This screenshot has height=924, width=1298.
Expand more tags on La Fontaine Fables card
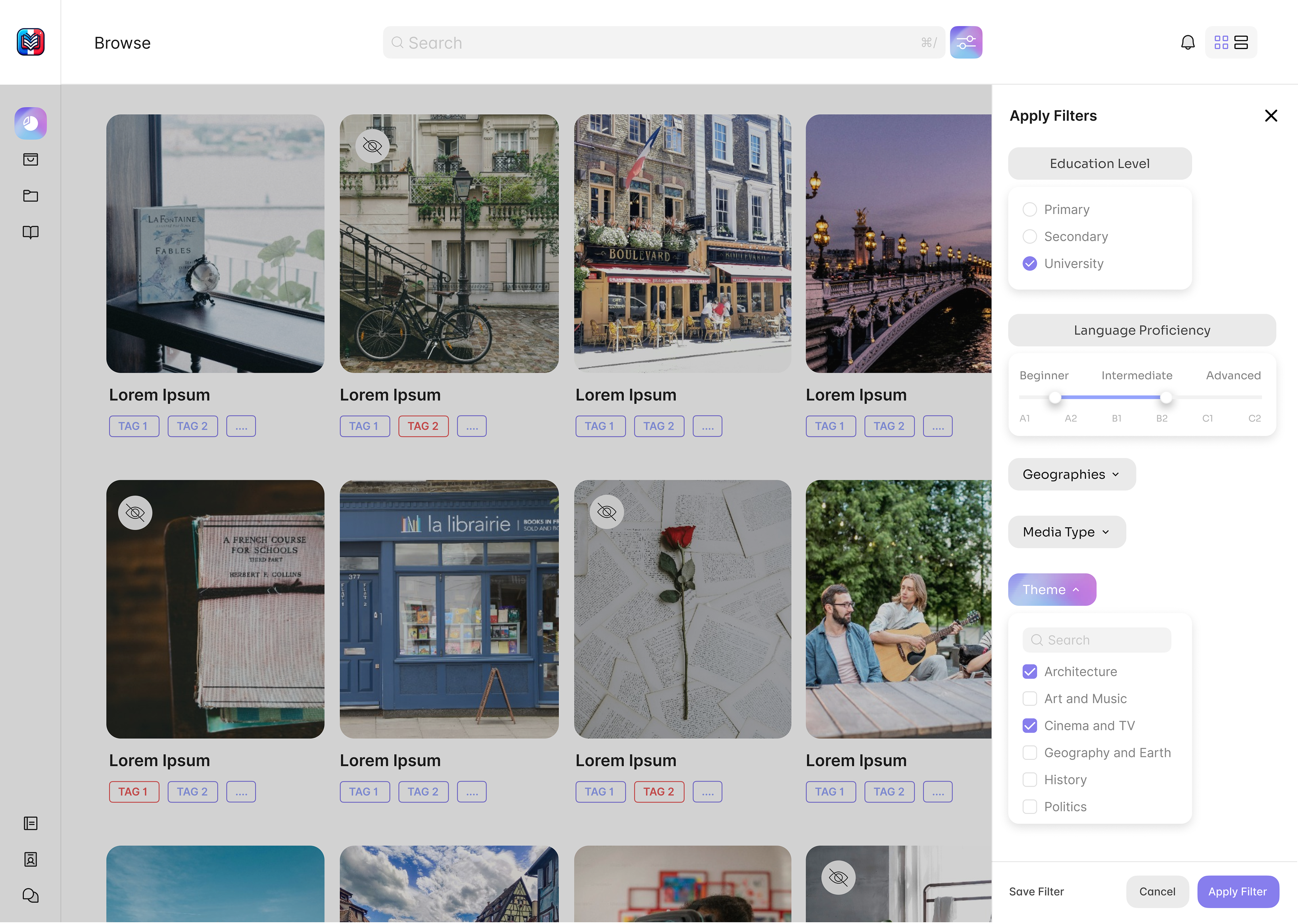[241, 427]
